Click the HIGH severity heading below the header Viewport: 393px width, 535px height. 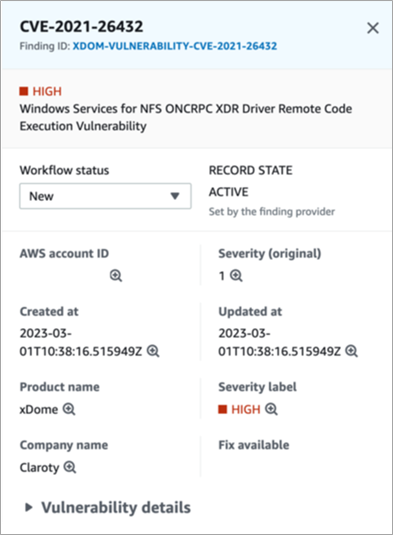click(41, 91)
